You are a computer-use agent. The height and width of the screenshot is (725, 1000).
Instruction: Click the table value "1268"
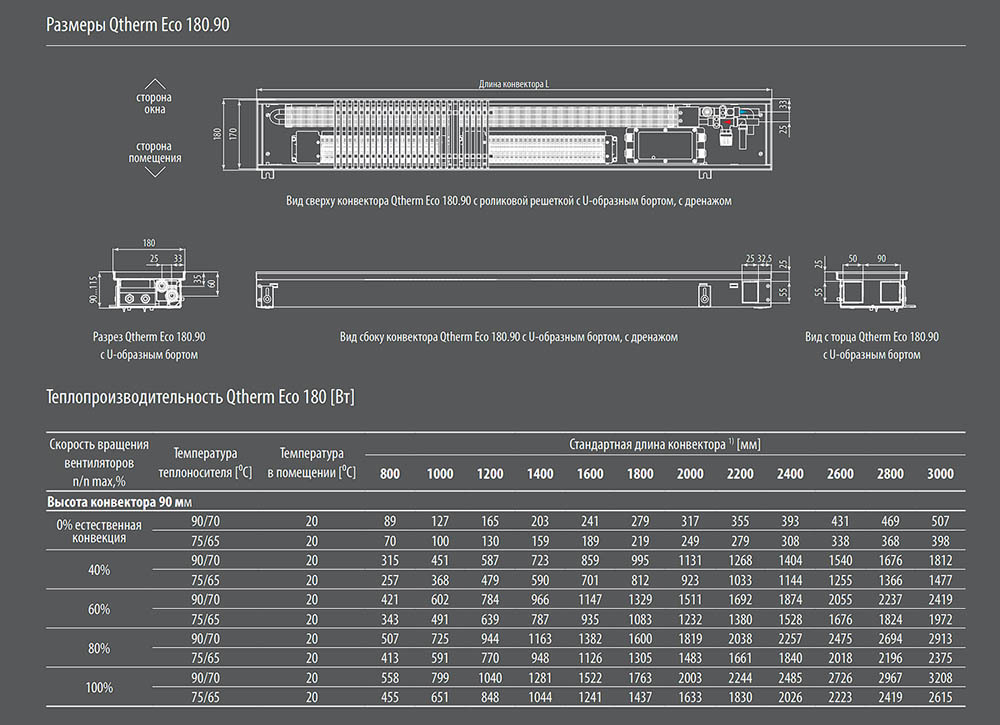coord(740,560)
